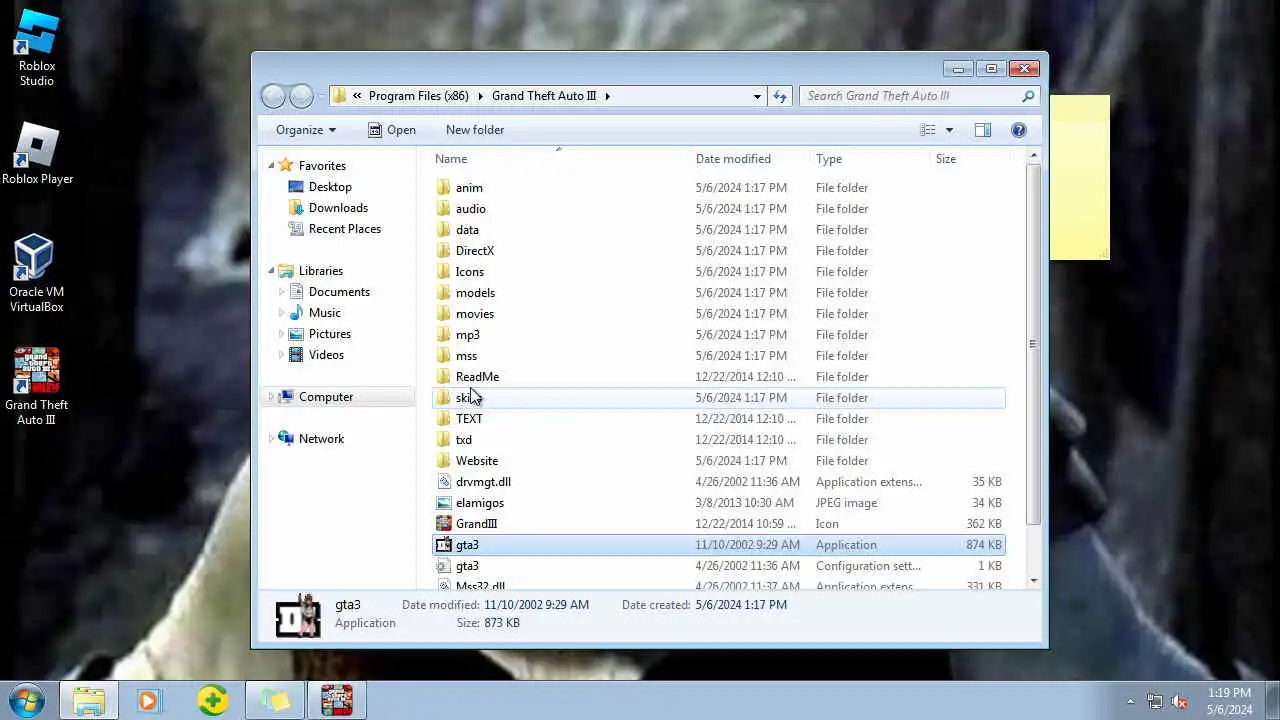
Task: Open Grand Theft Auto III desktop shortcut
Action: tap(36, 386)
